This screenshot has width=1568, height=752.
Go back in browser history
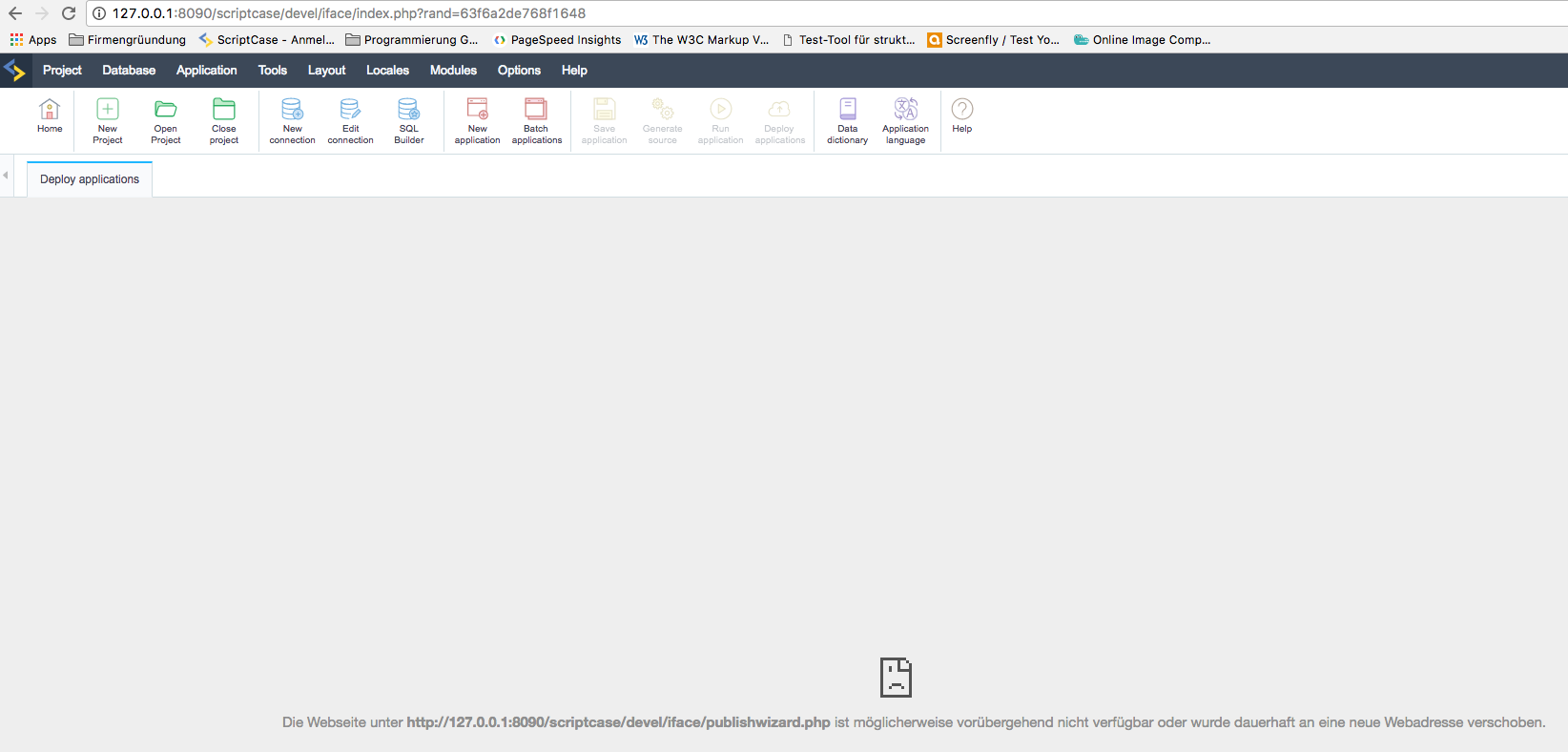coord(15,13)
